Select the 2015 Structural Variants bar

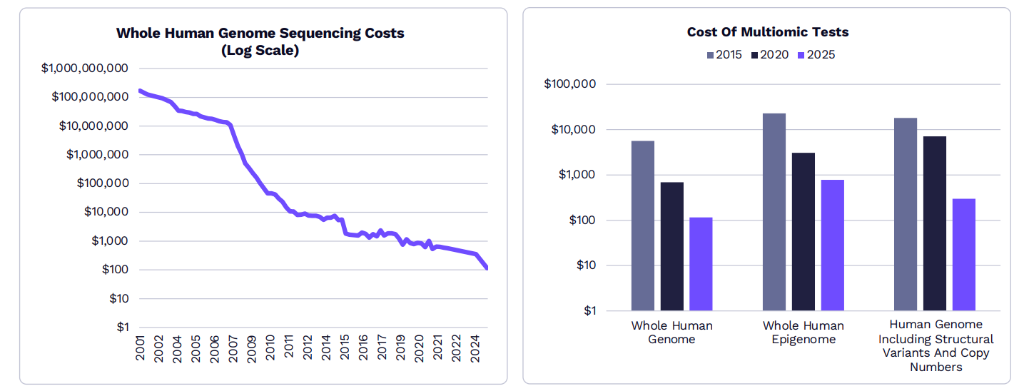905,214
